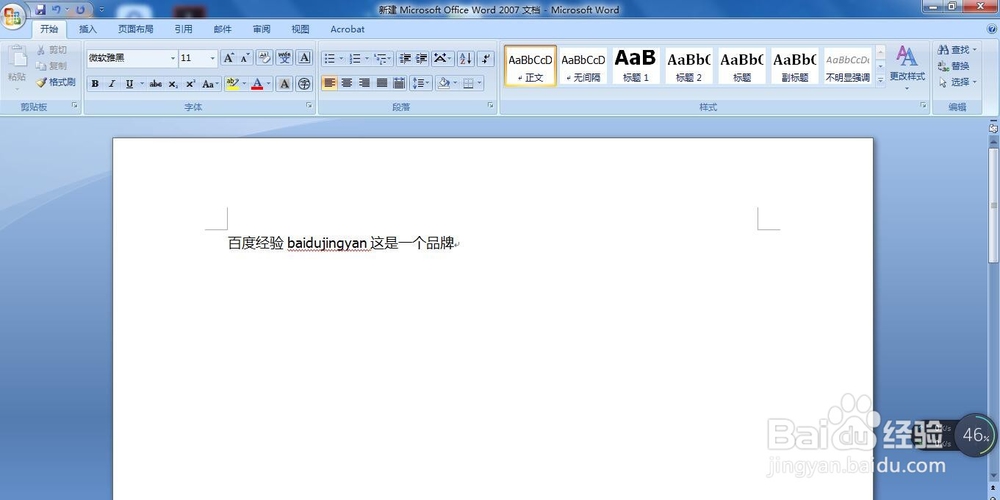Apply the 正文 (Normal) style
Viewport: 1000px width, 500px height.
tap(530, 66)
